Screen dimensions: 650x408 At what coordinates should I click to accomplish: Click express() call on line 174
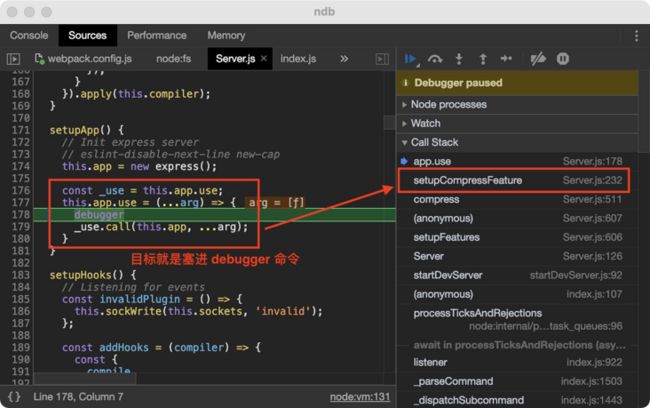183,167
